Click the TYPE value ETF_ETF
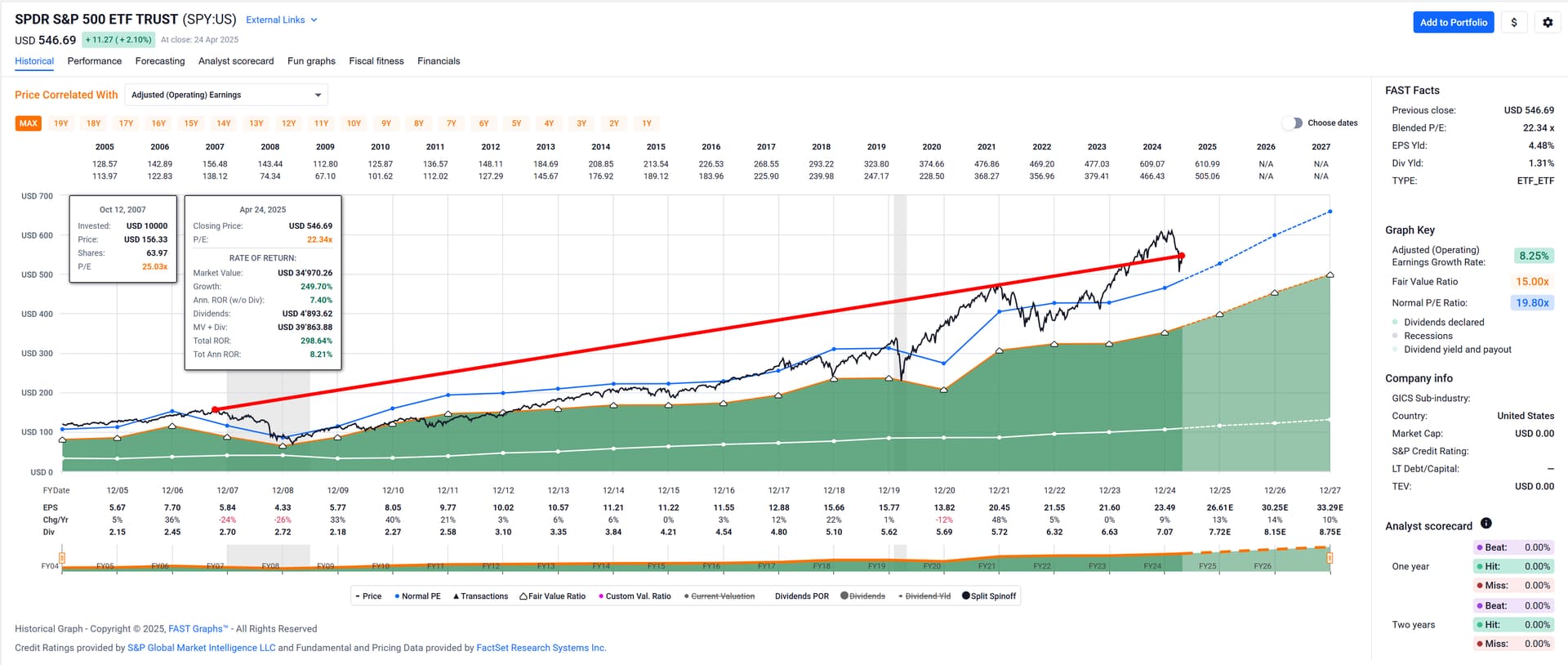 pos(1535,181)
